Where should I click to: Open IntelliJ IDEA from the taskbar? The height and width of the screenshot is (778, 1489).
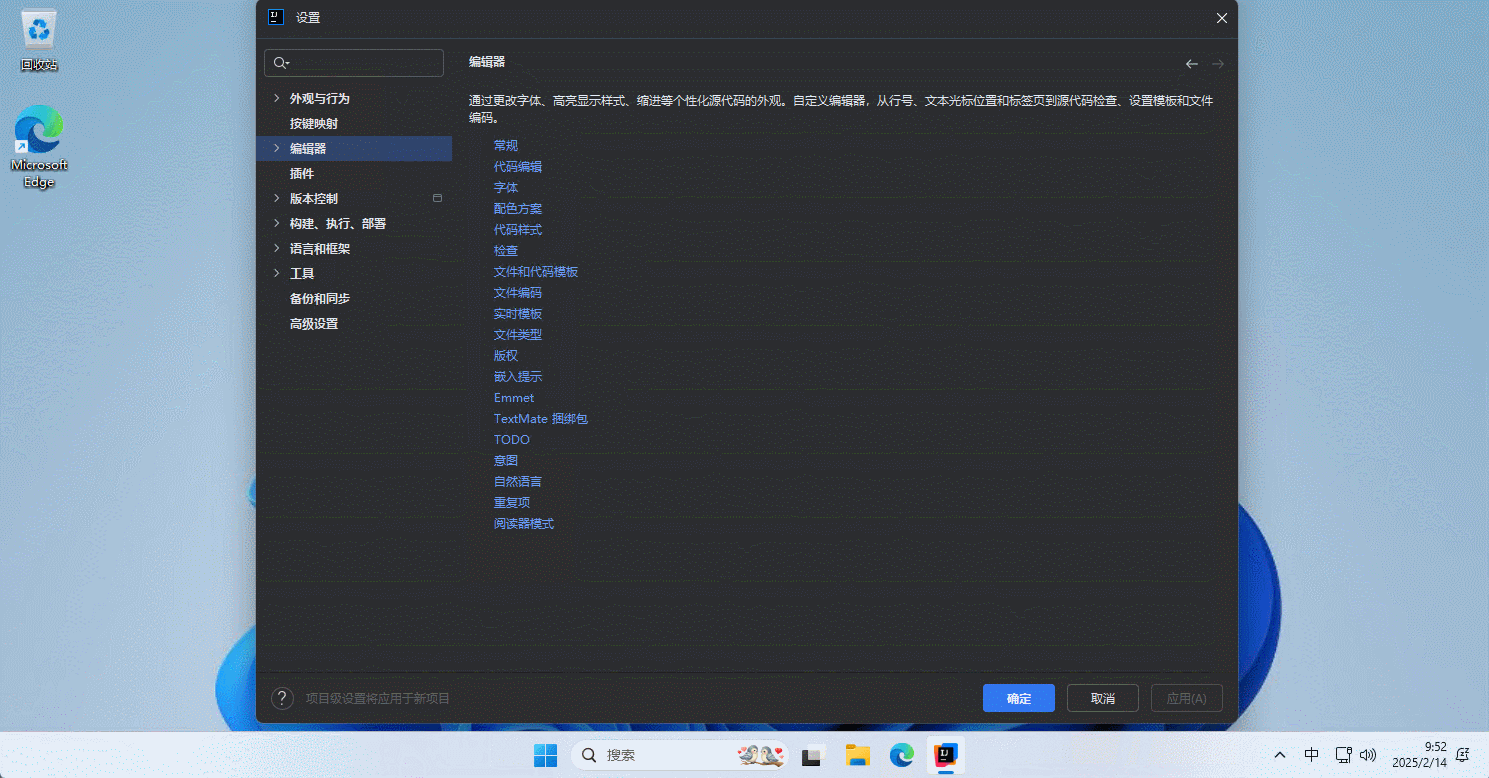pyautogui.click(x=945, y=755)
